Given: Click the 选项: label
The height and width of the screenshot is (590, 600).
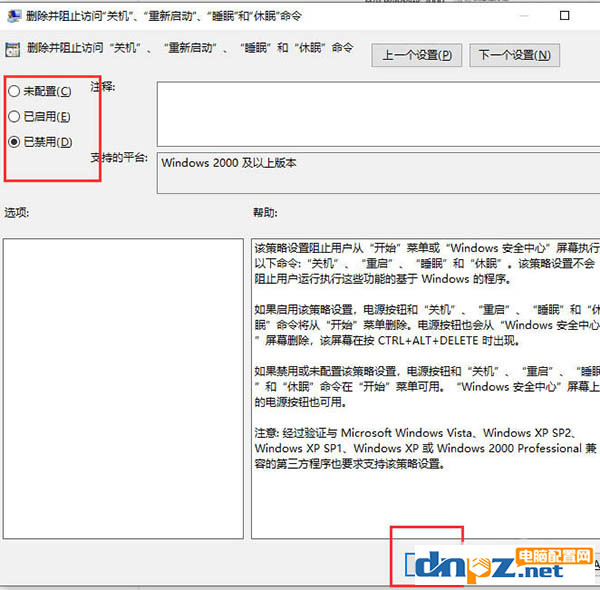Looking at the screenshot, I should tap(17, 212).
